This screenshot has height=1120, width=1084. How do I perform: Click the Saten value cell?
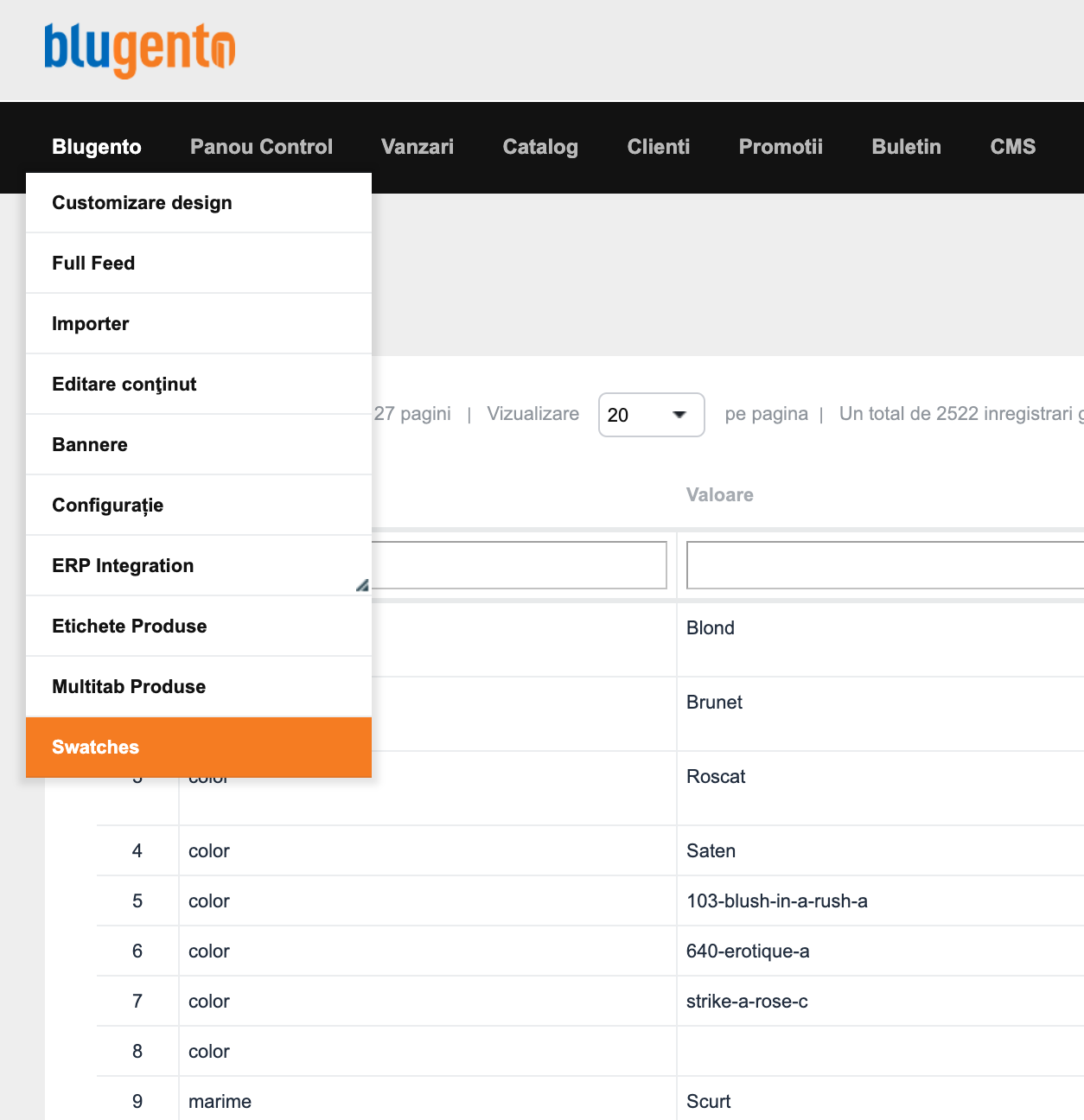[x=881, y=851]
